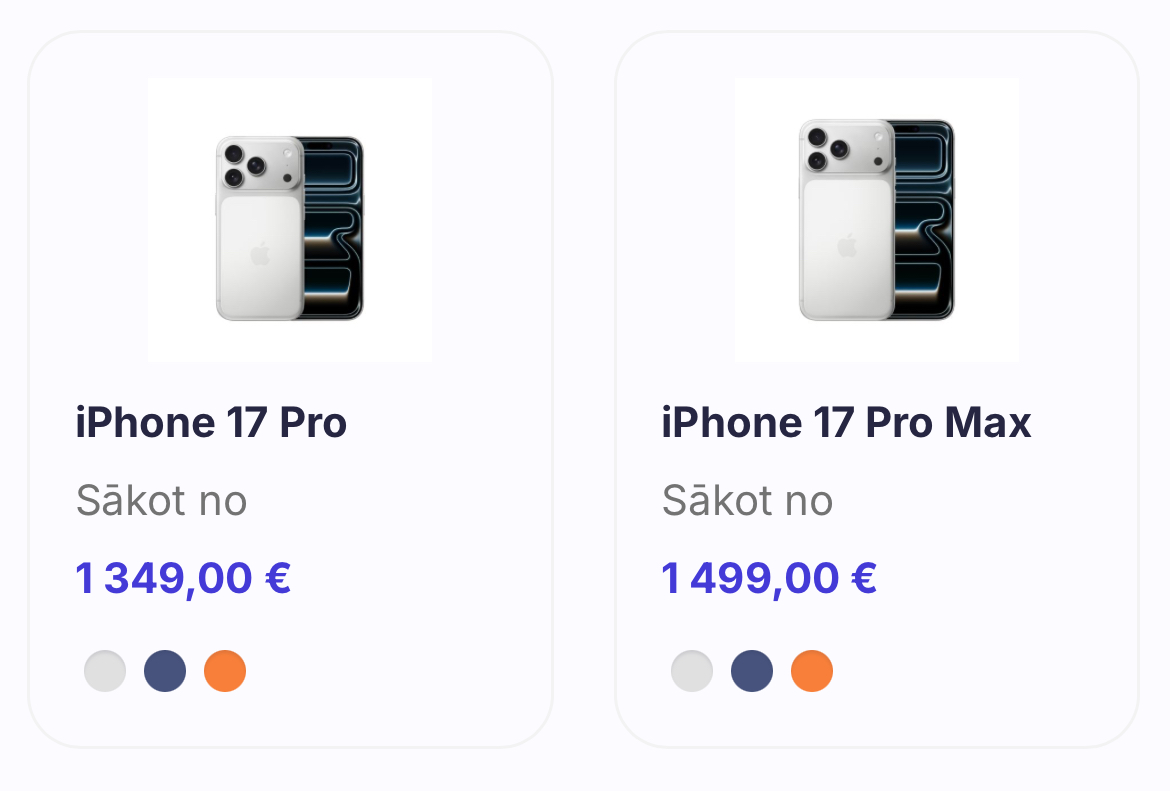Click the iPhone 17 Pro Max title
Screen dimensions: 1170x791
[846, 423]
